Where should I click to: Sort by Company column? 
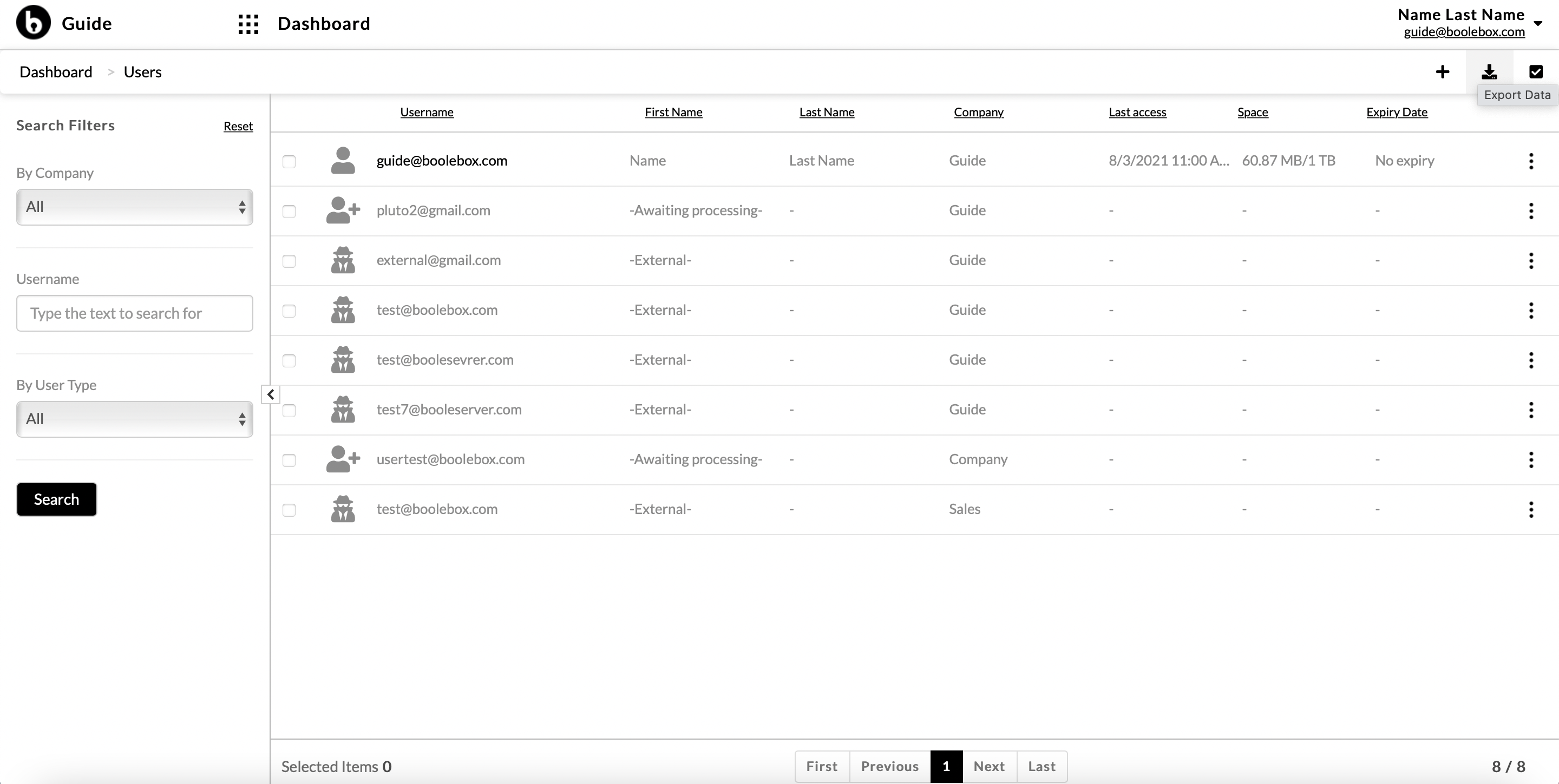click(979, 112)
